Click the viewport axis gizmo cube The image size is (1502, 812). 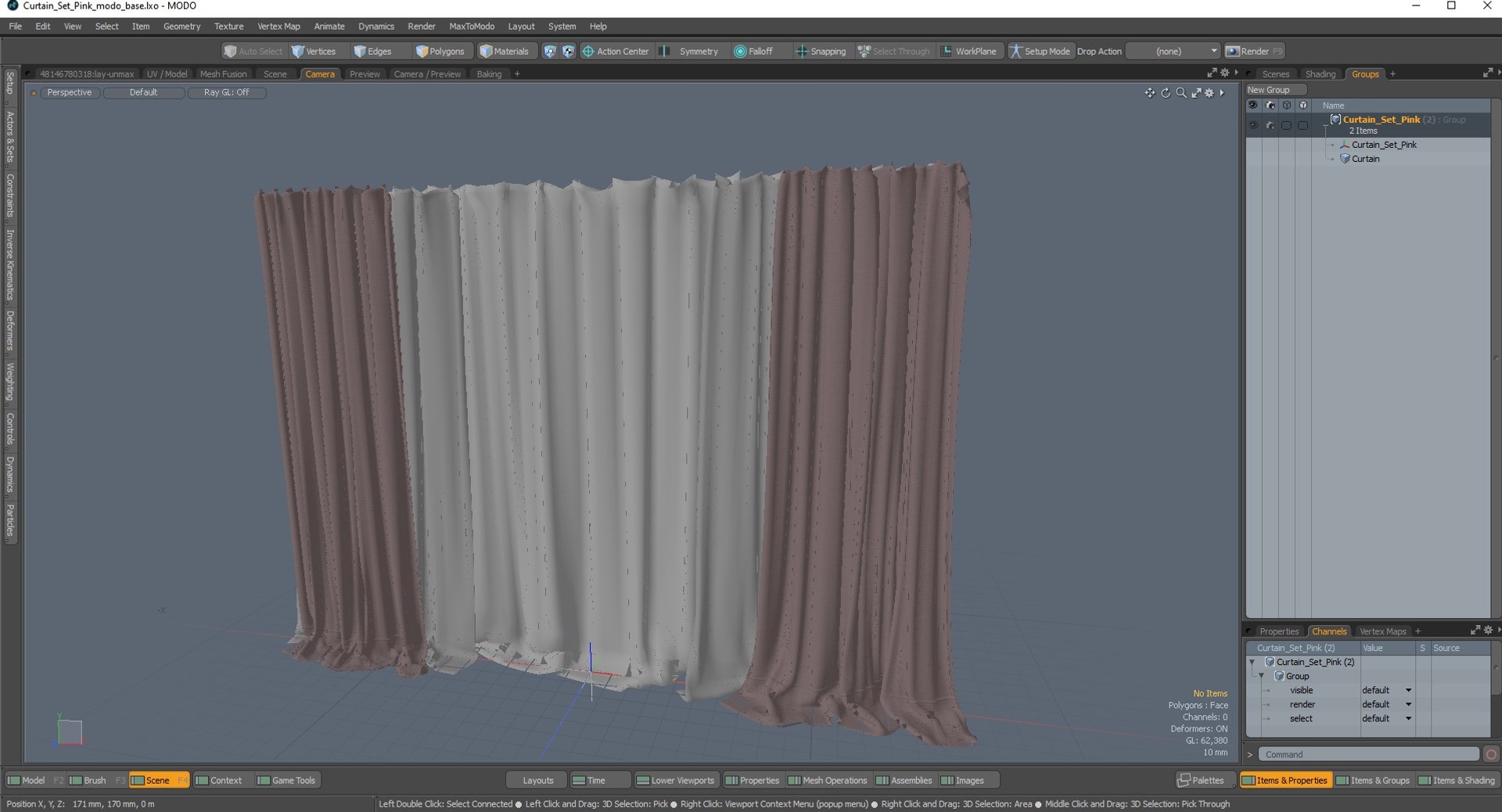(x=70, y=732)
